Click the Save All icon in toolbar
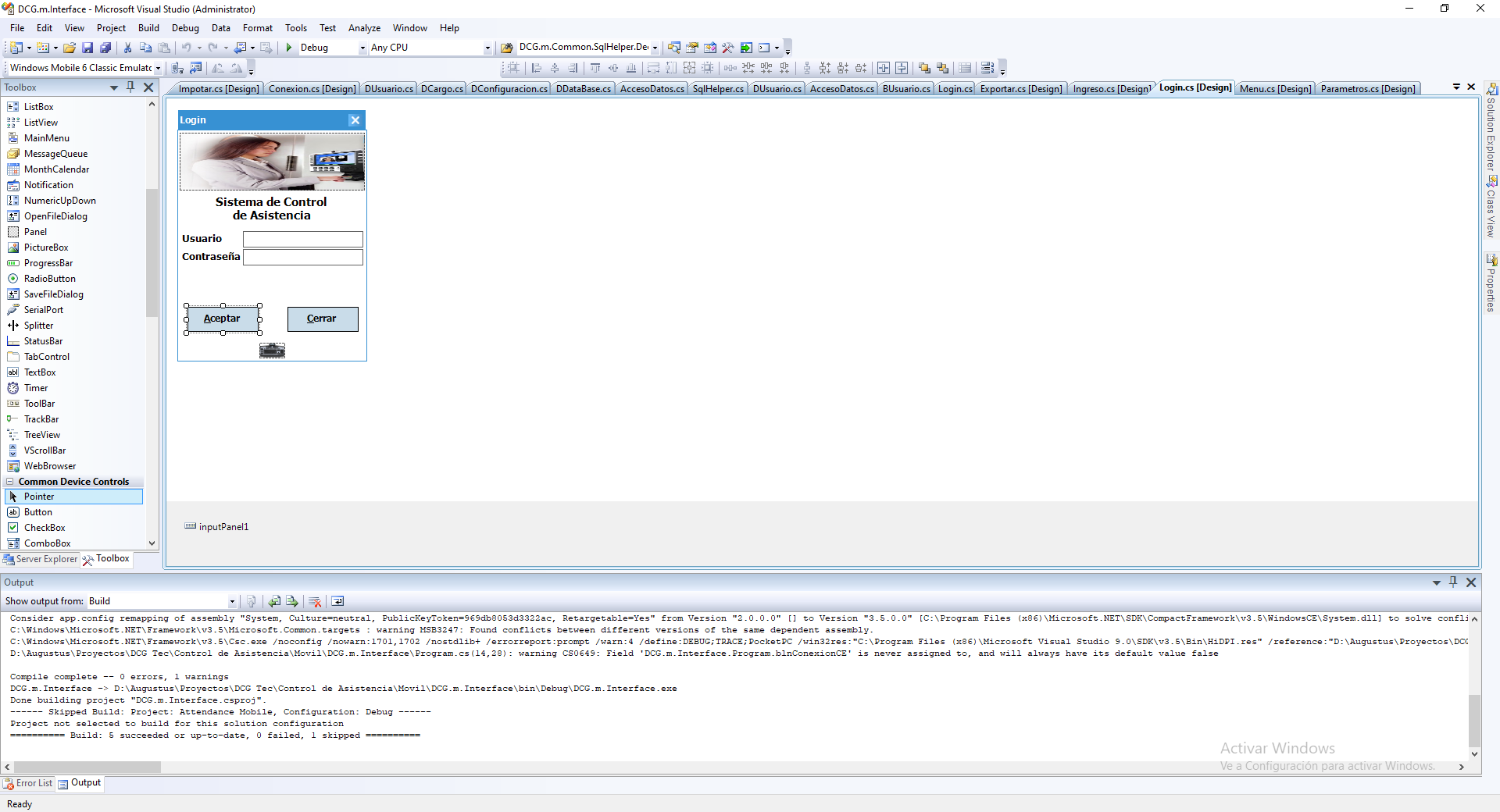 point(105,48)
